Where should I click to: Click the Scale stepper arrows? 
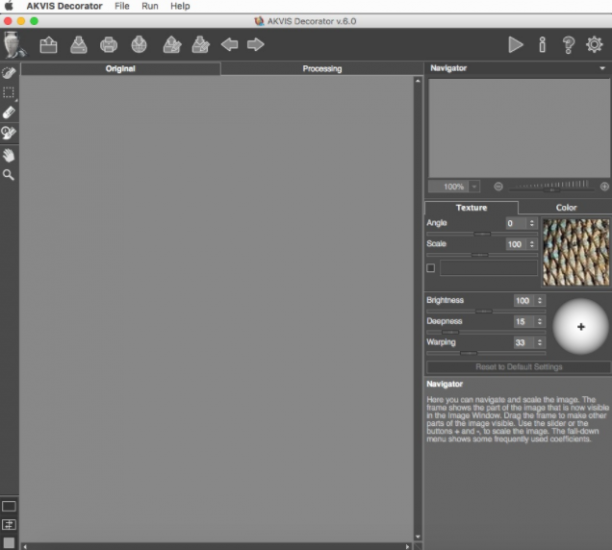532,244
